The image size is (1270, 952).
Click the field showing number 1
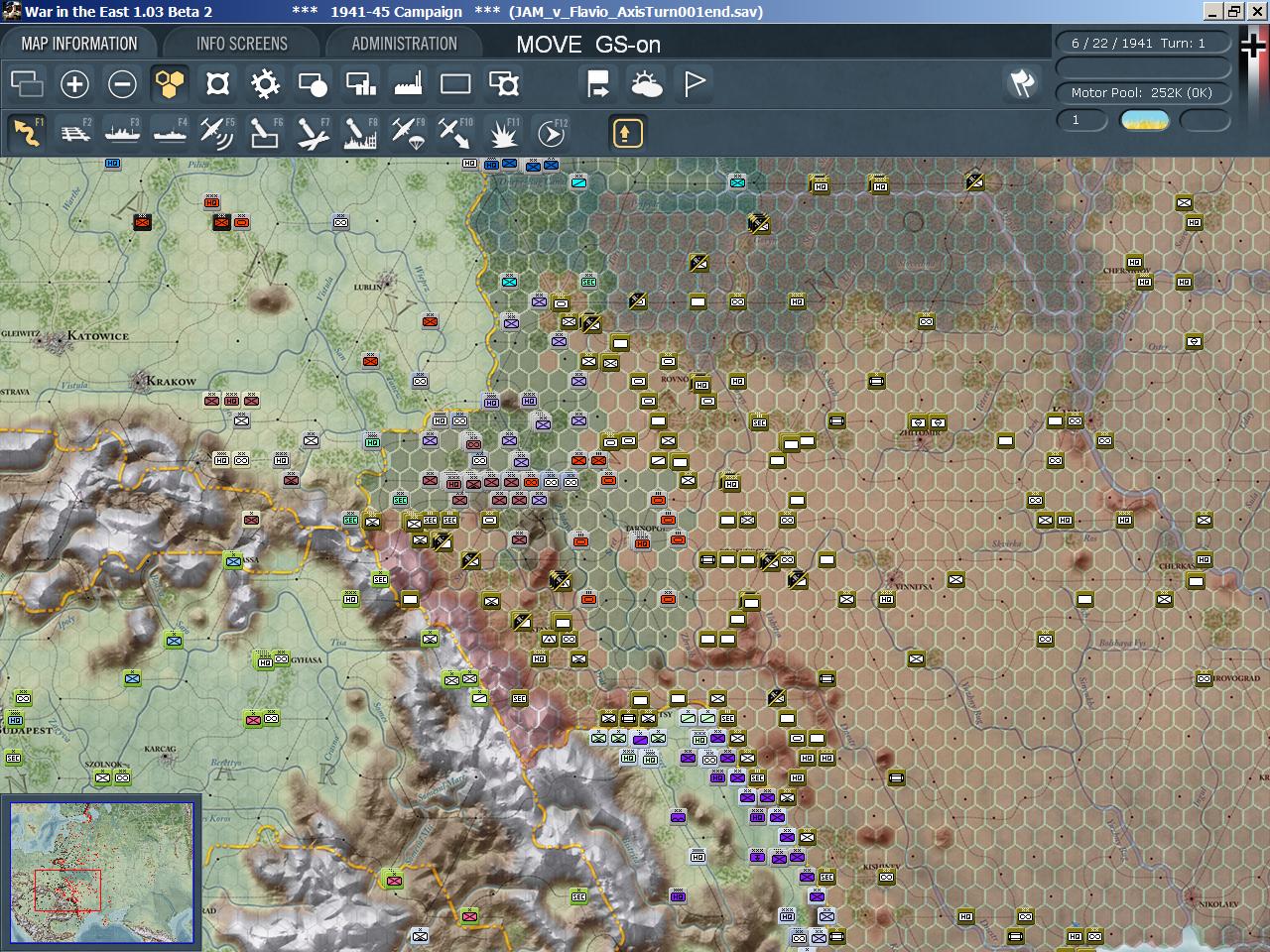tap(1081, 120)
